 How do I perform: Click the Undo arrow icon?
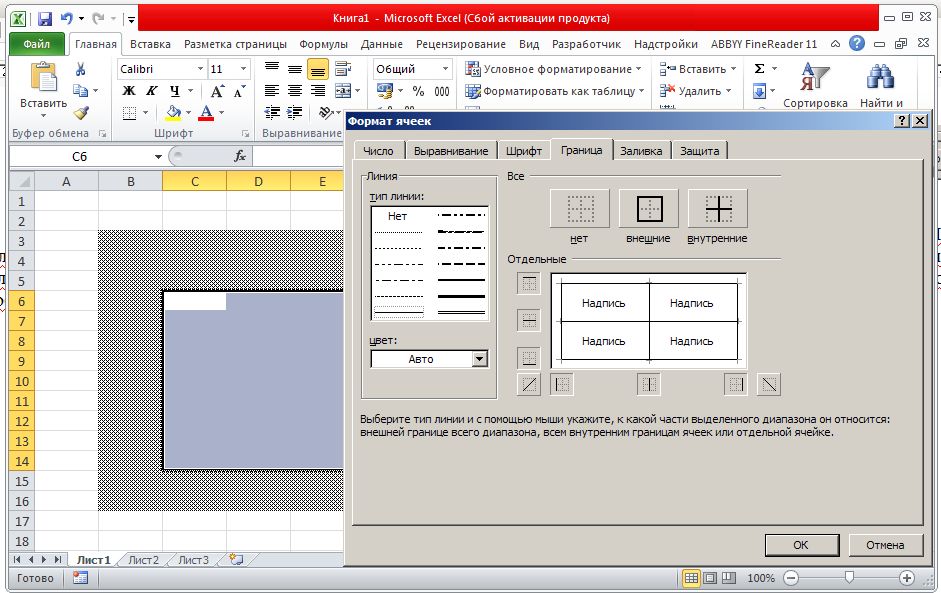pyautogui.click(x=67, y=19)
